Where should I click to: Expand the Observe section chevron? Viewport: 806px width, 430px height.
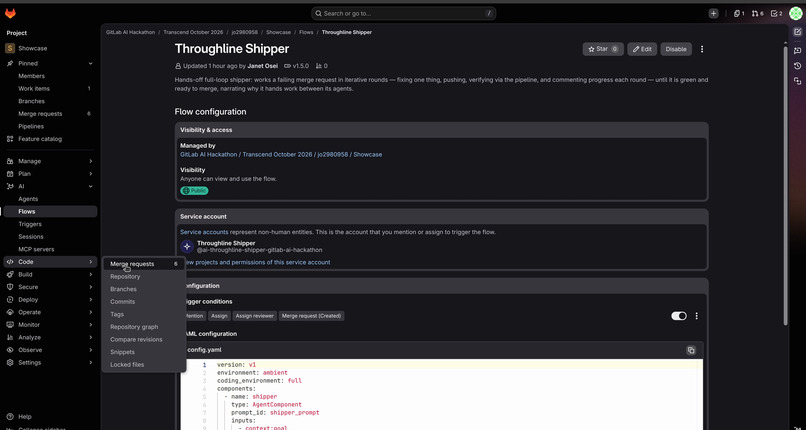point(90,350)
